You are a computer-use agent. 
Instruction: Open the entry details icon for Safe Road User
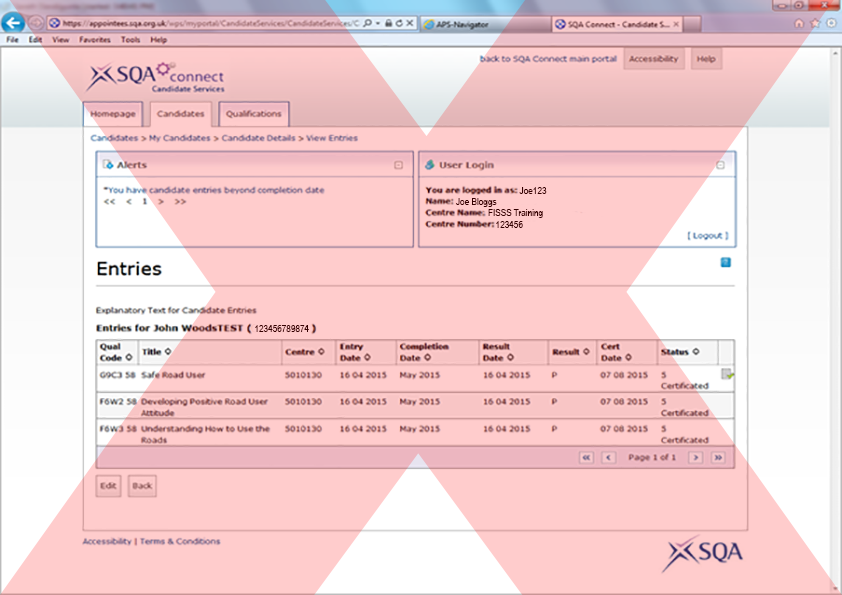[727, 374]
